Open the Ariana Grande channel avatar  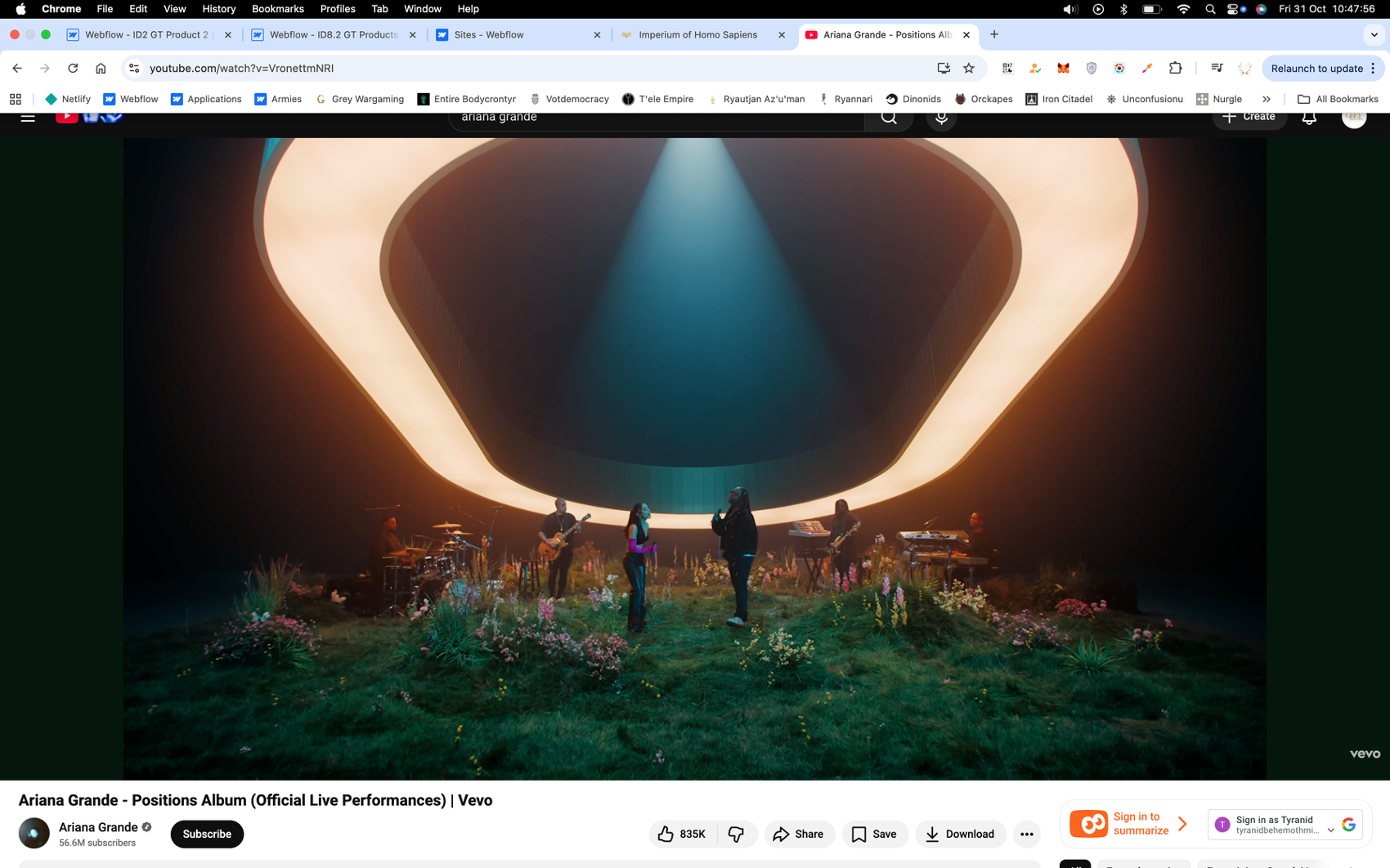[34, 834]
